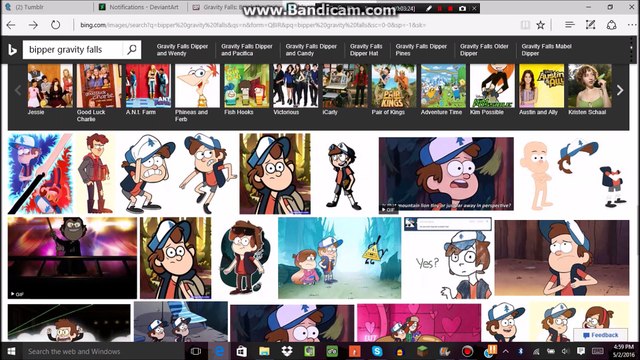
Task: Go back to the previous page
Action: [11, 25]
